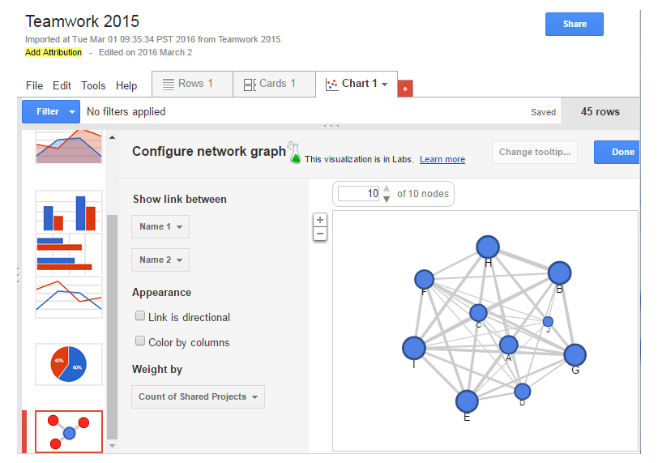
Task: Select the line chart type icon
Action: (69, 297)
